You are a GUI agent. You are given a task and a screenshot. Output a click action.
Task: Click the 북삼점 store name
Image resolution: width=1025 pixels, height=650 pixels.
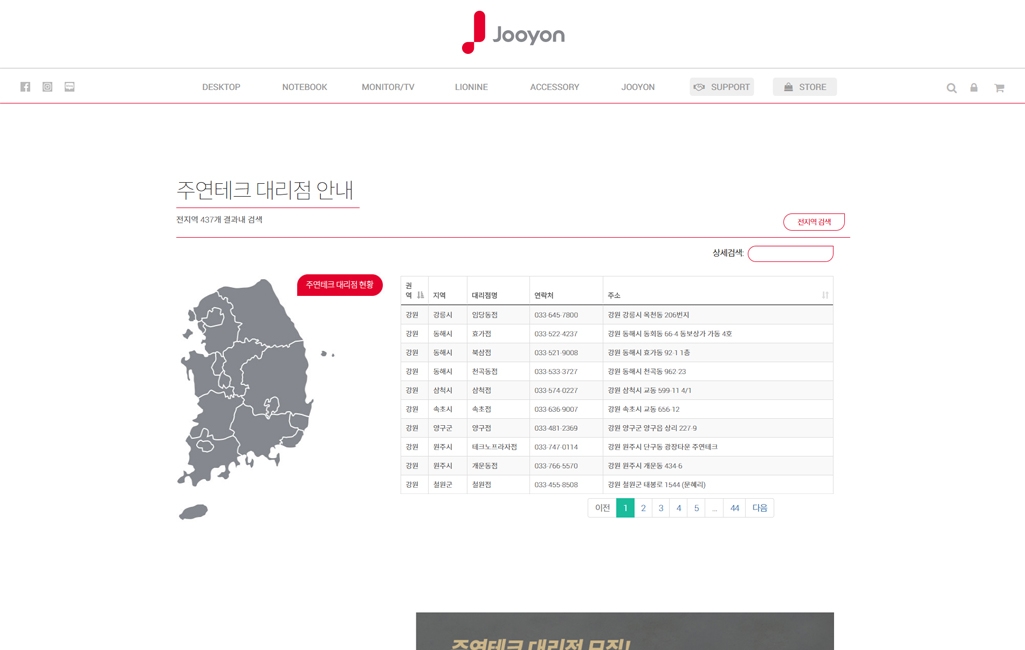point(481,353)
